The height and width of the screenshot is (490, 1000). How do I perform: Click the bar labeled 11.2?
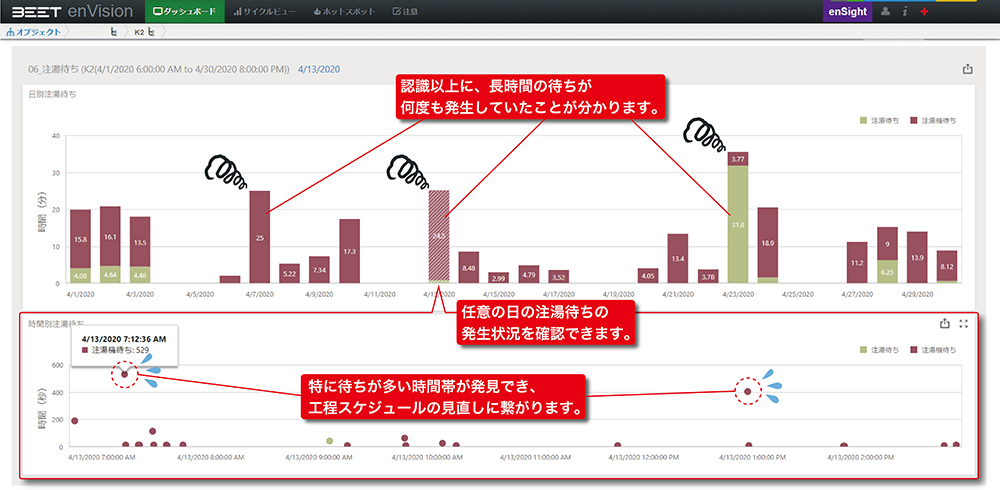[857, 263]
